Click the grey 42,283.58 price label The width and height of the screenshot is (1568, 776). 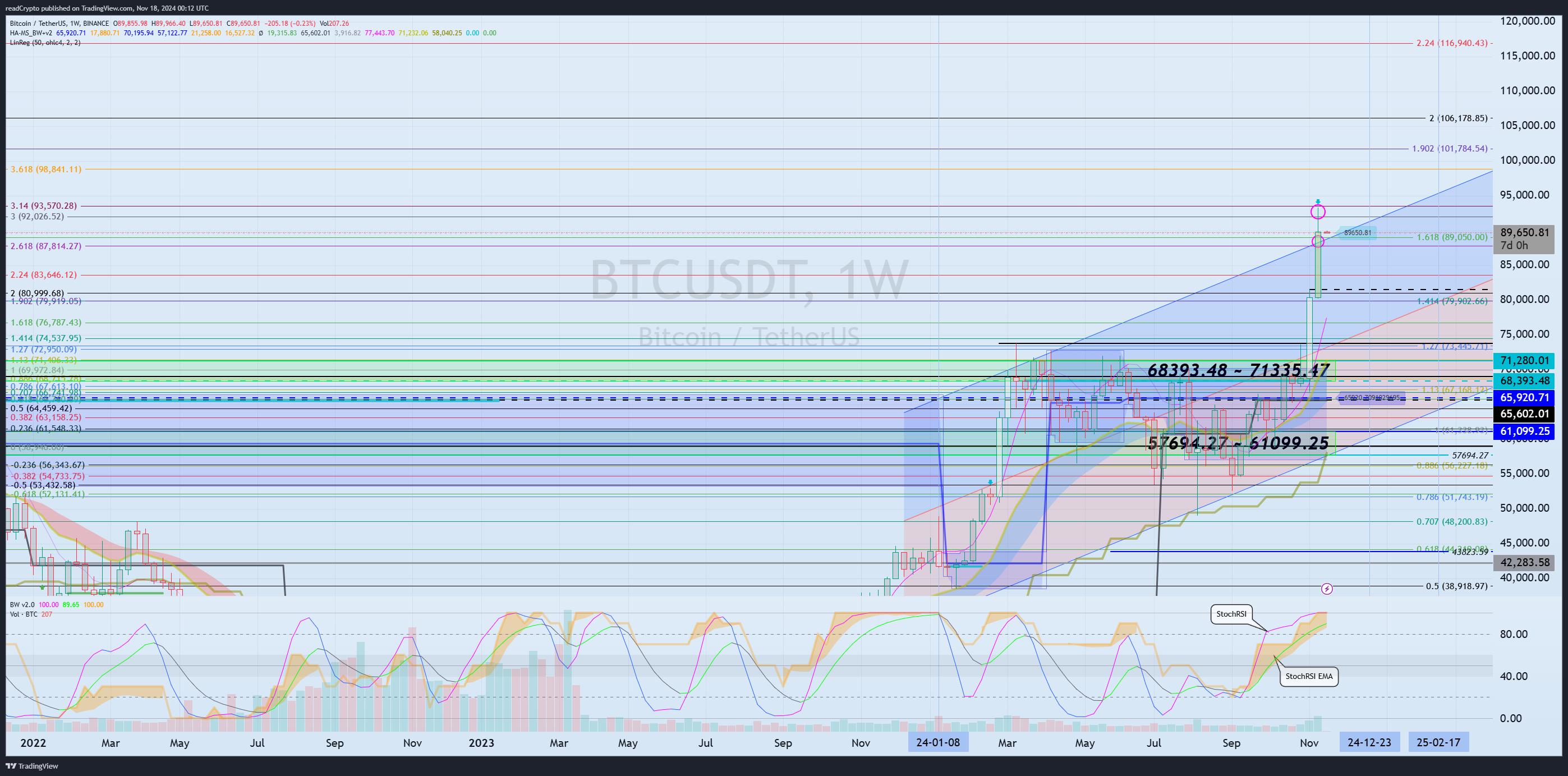click(x=1524, y=562)
